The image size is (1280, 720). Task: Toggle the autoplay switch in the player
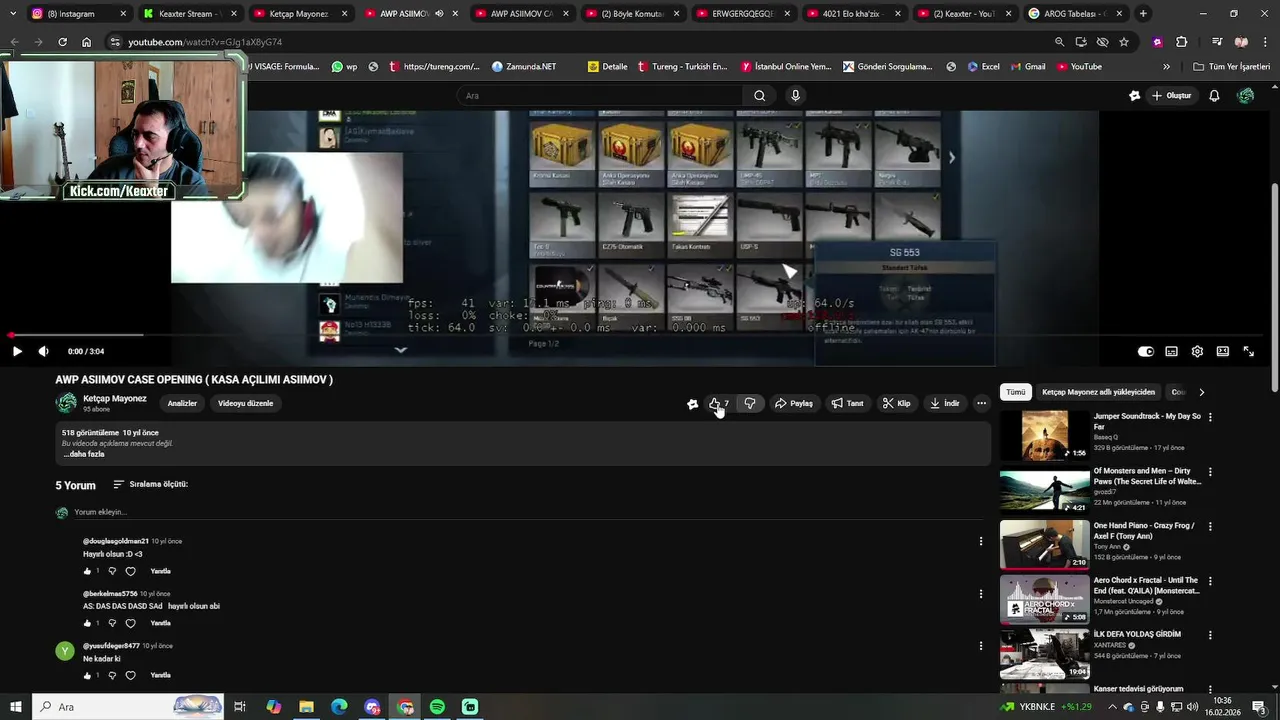(x=1146, y=351)
